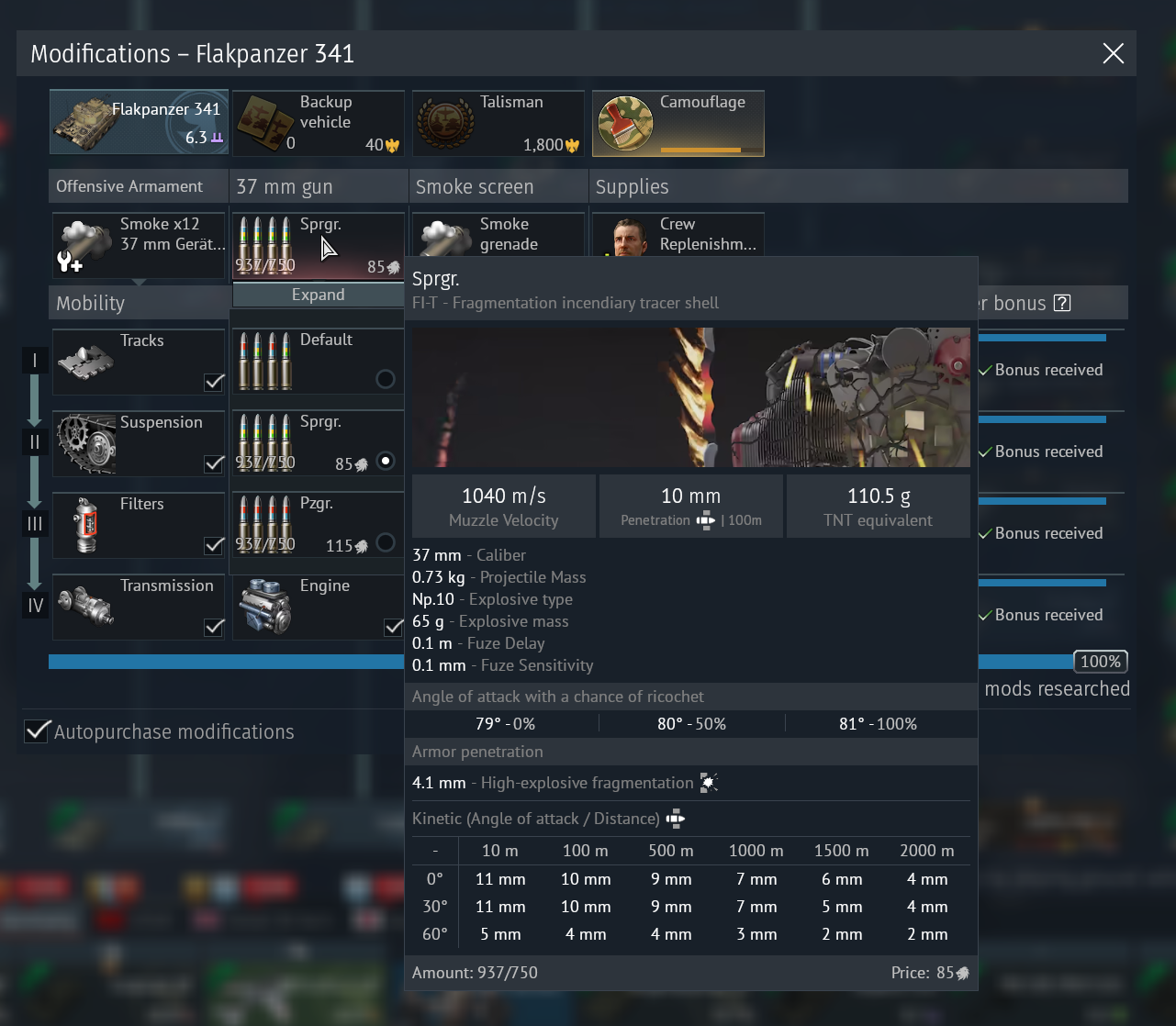Select the Pzgr. ammo belt radio button
The image size is (1176, 1026).
[386, 542]
